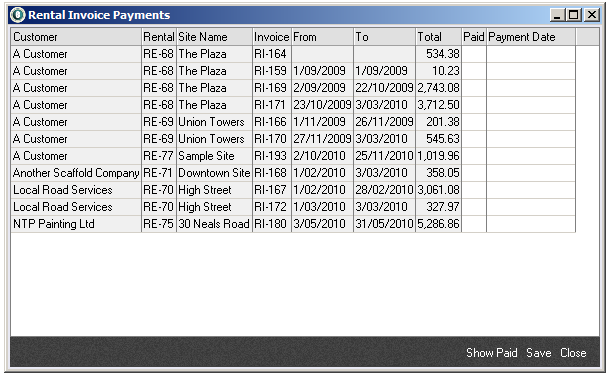Sort by the Customer column header

pos(76,37)
